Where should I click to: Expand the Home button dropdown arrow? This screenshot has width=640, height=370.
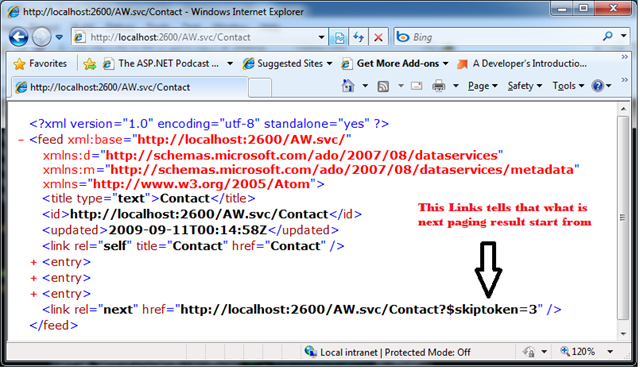click(x=365, y=86)
